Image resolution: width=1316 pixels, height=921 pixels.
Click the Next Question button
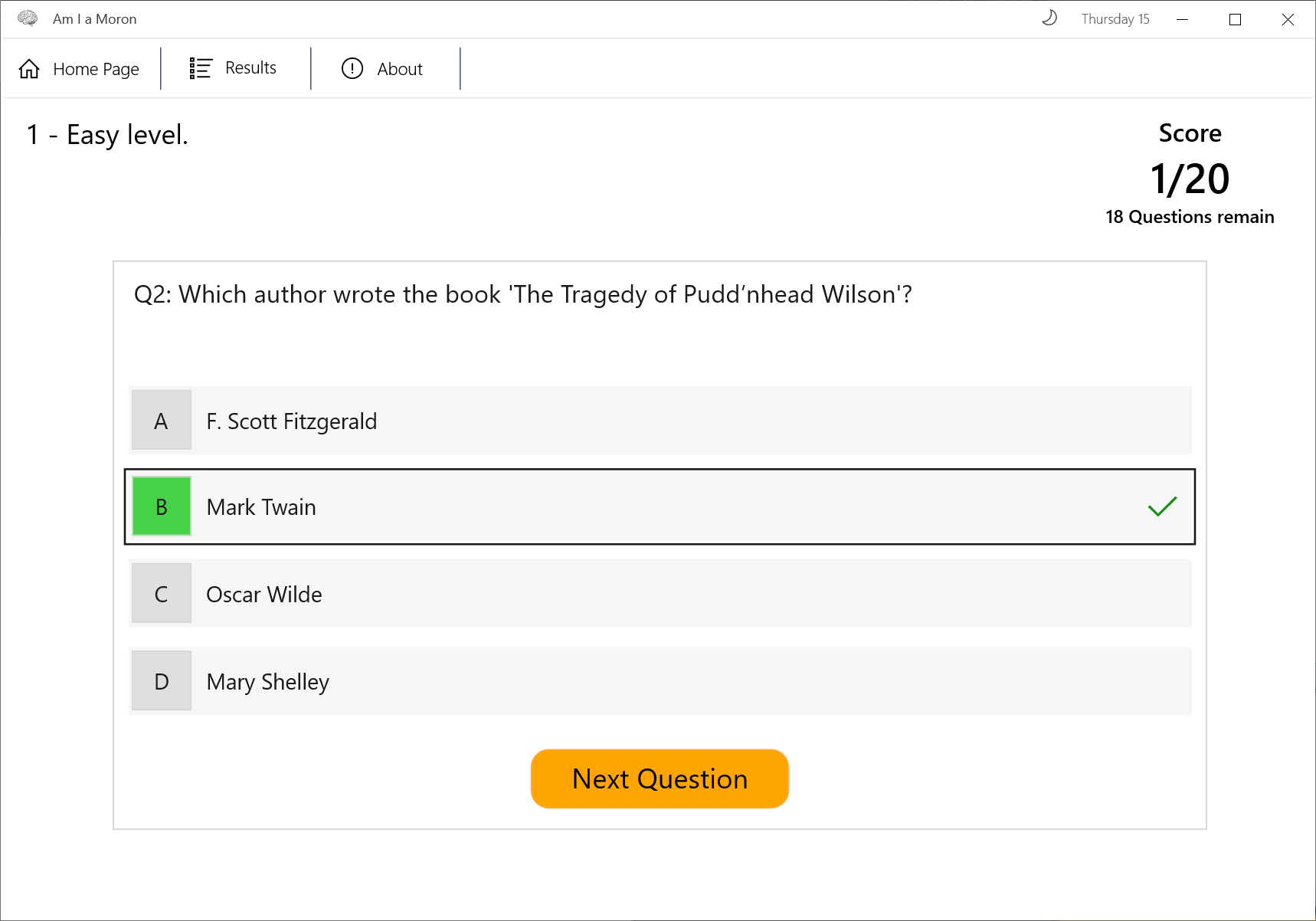pyautogui.click(x=660, y=778)
